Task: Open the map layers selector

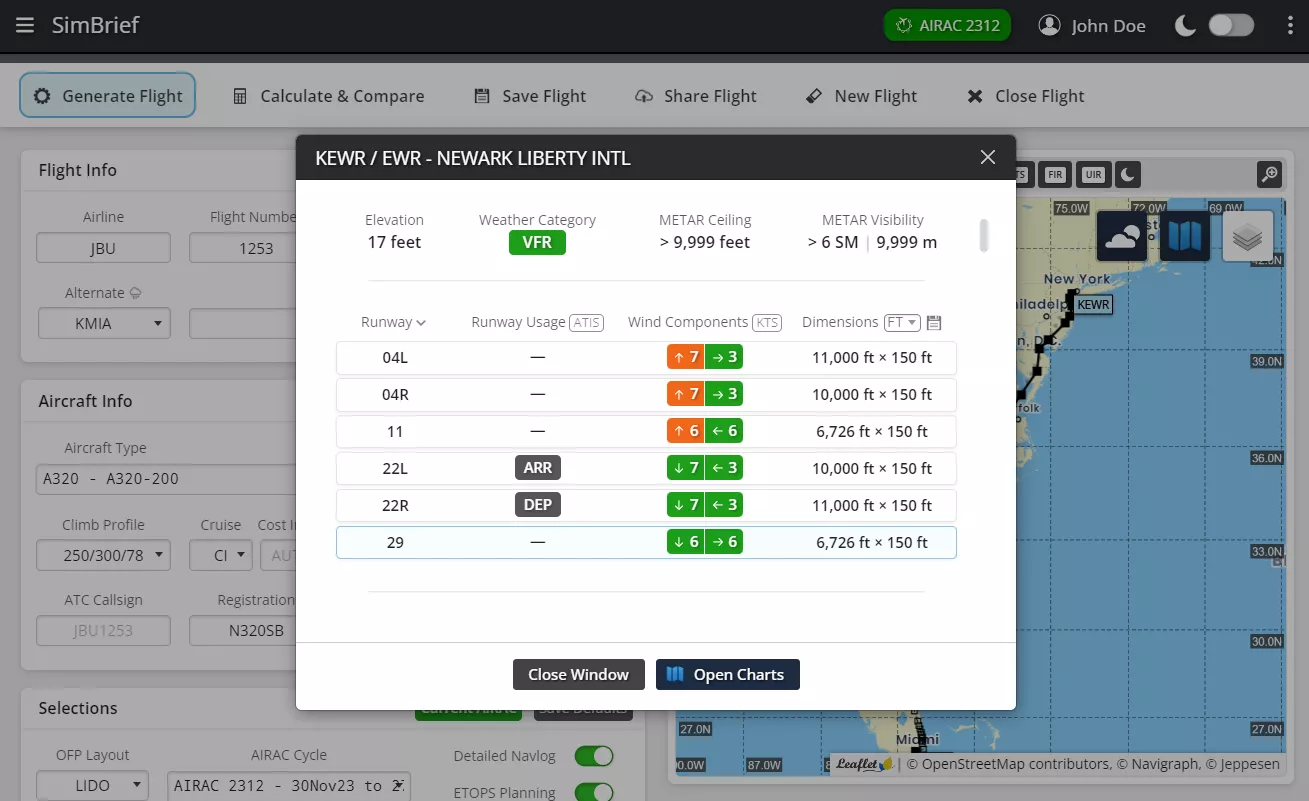Action: [x=1247, y=236]
